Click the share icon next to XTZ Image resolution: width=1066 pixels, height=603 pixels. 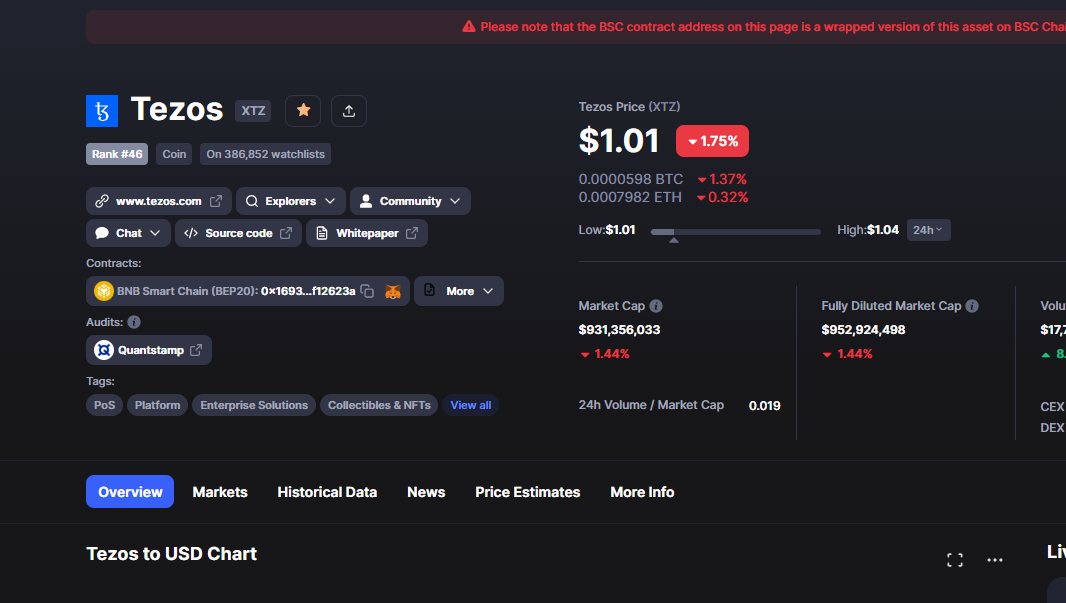point(349,111)
